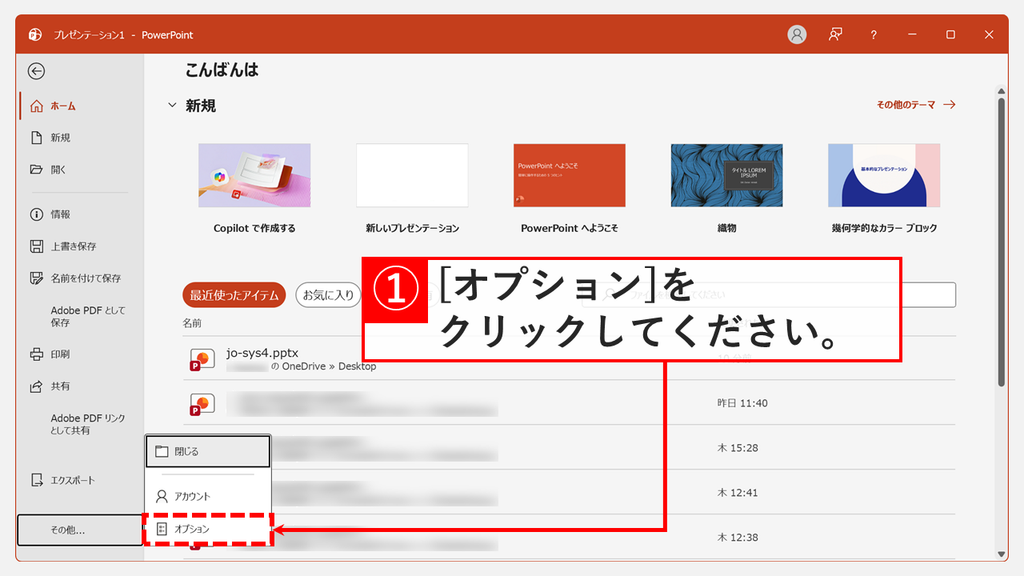Click the save-as icon beside 名前を付けて保存
Viewport: 1024px width, 576px height.
37,278
